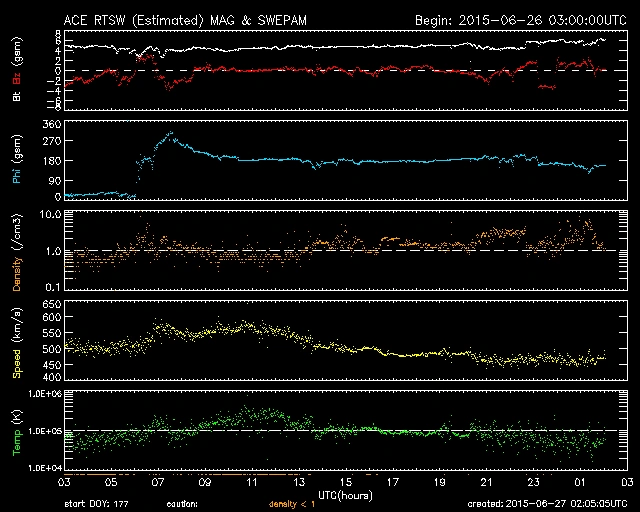Click the "23" hour label on time axis
Screen dimensions: 640x512
coord(533,482)
